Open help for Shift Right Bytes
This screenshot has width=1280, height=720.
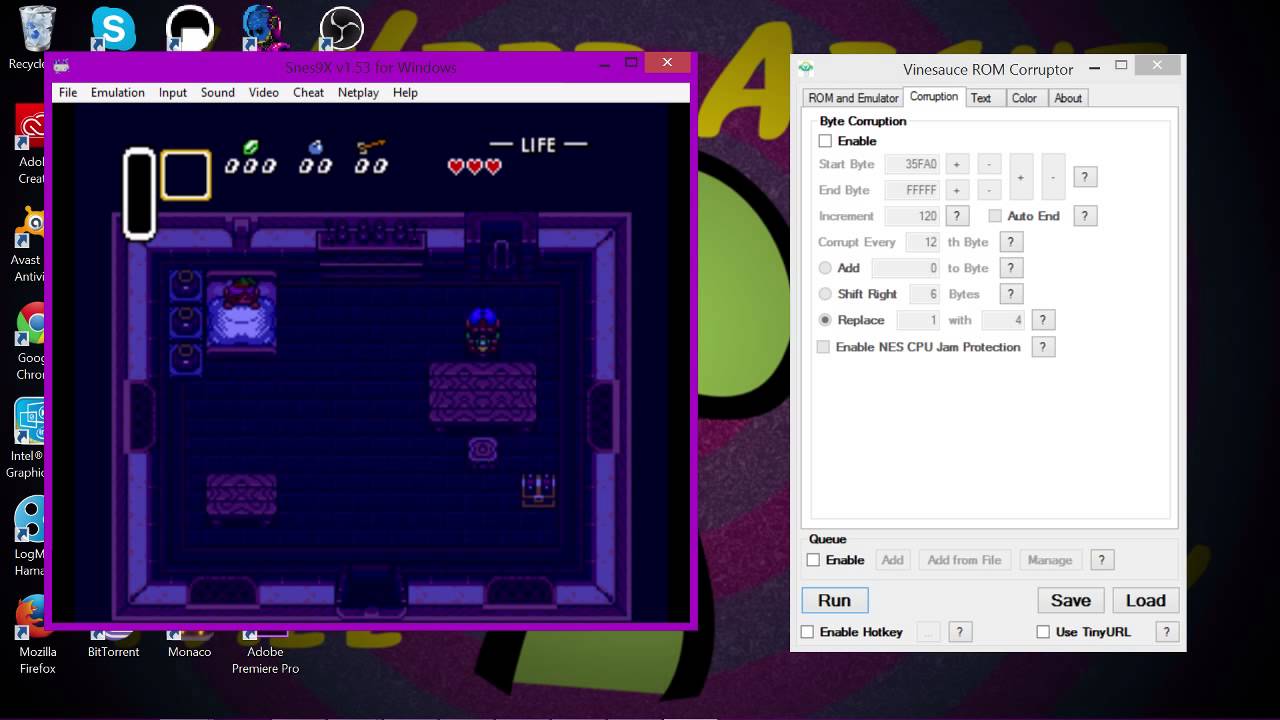click(x=1011, y=294)
